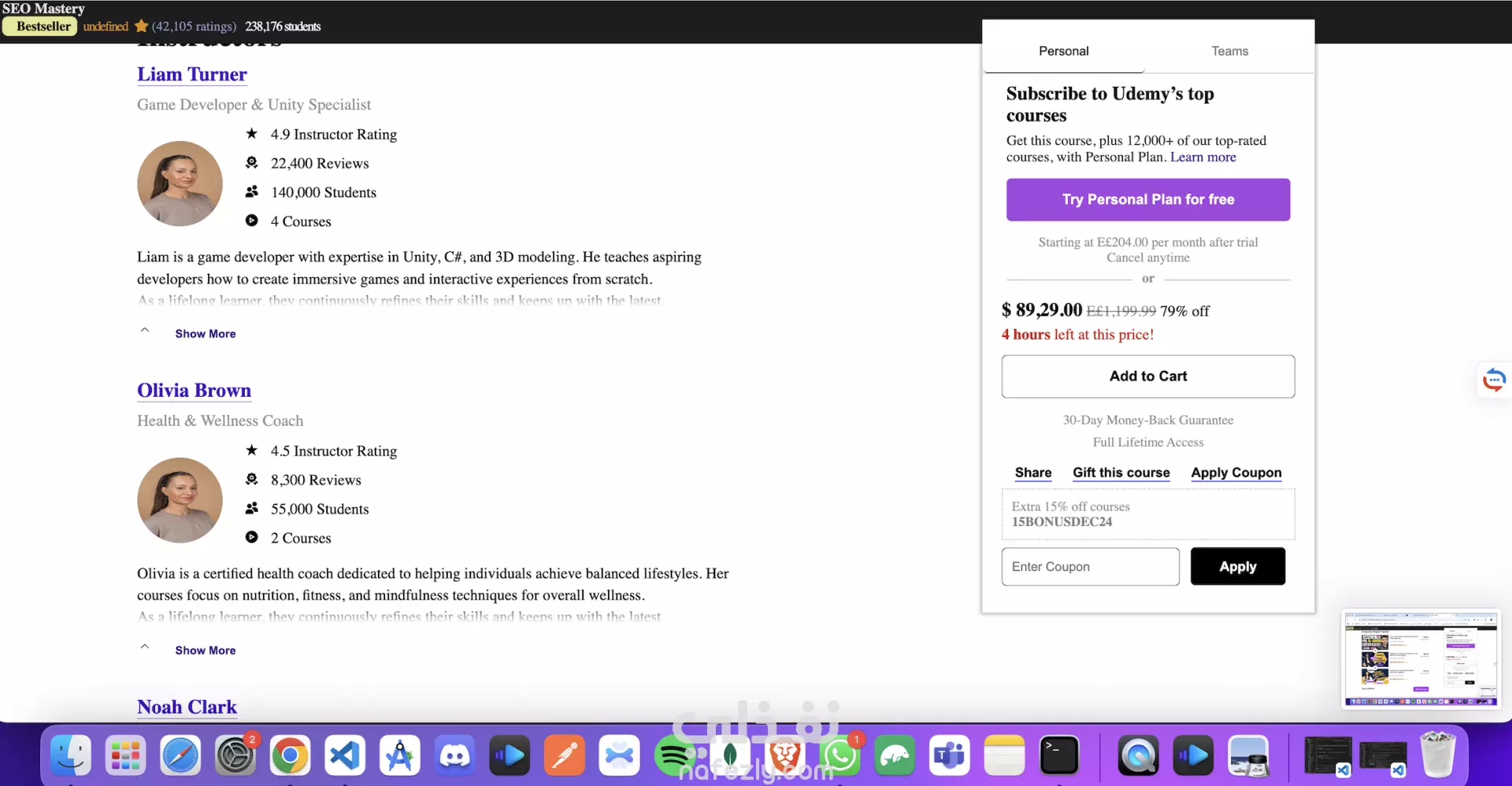Click Learn more about Personal Plan
The image size is (1512, 786).
[x=1203, y=157]
